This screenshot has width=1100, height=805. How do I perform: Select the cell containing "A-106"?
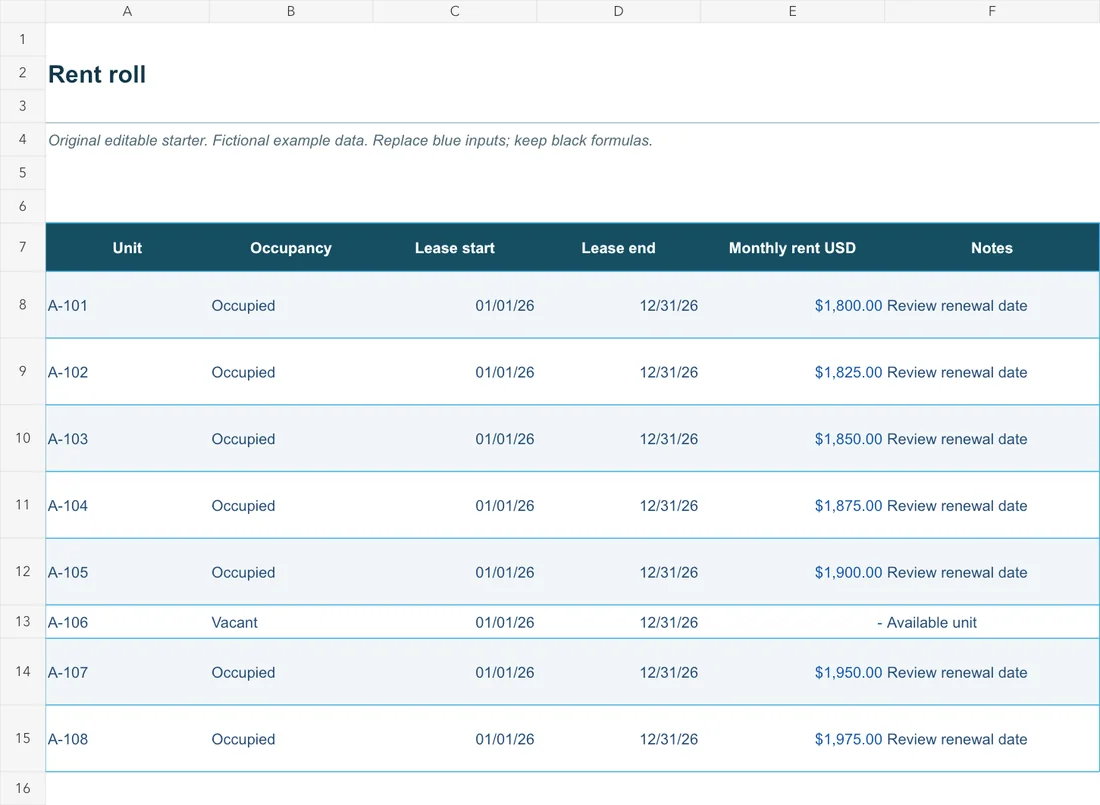click(127, 623)
